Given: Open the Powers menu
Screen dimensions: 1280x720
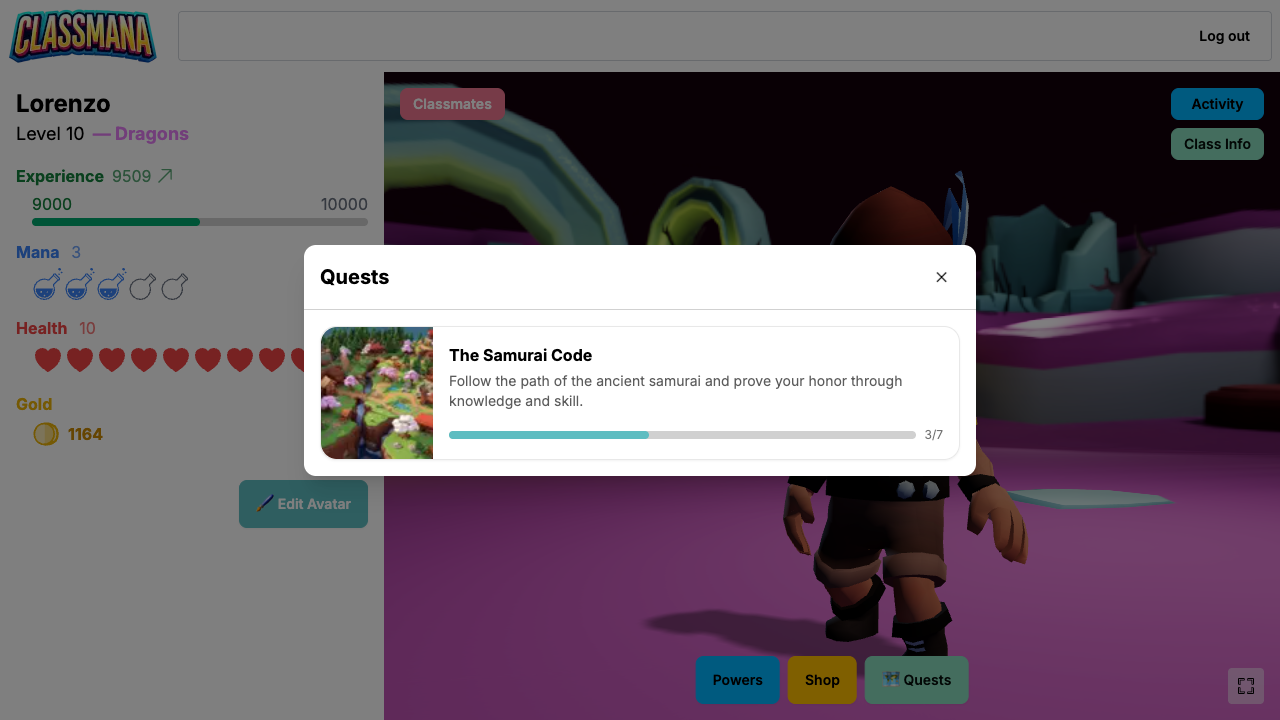Looking at the screenshot, I should coord(737,680).
